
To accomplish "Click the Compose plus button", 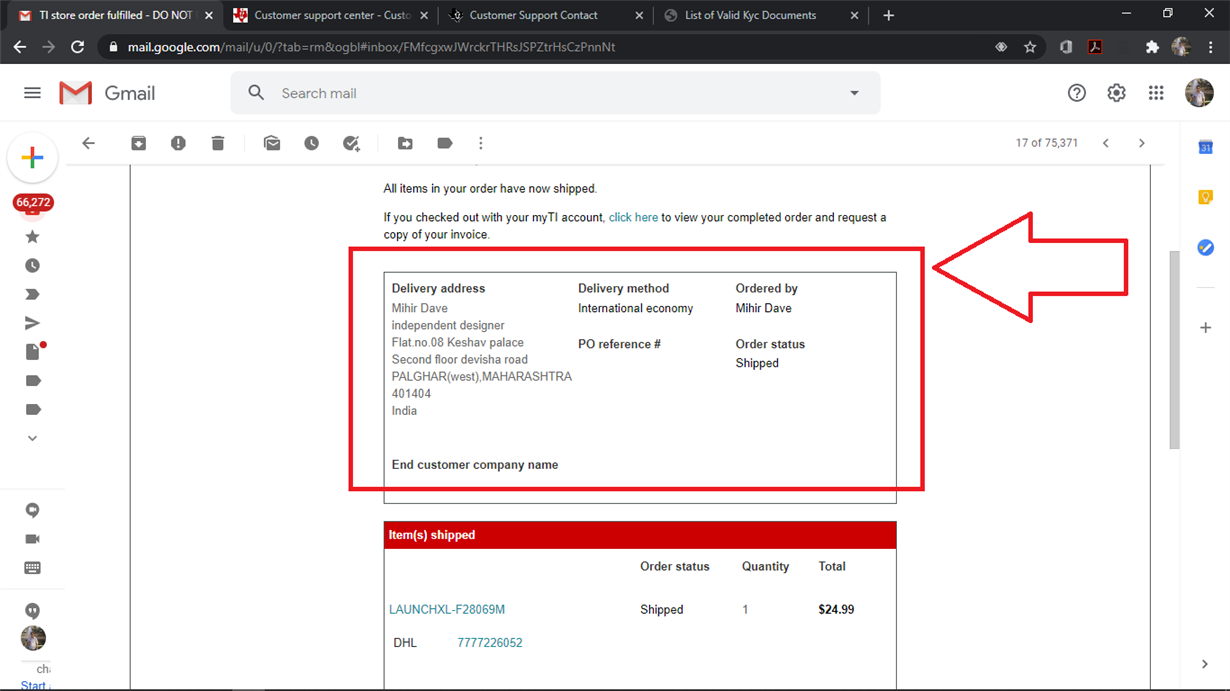I will 32,158.
